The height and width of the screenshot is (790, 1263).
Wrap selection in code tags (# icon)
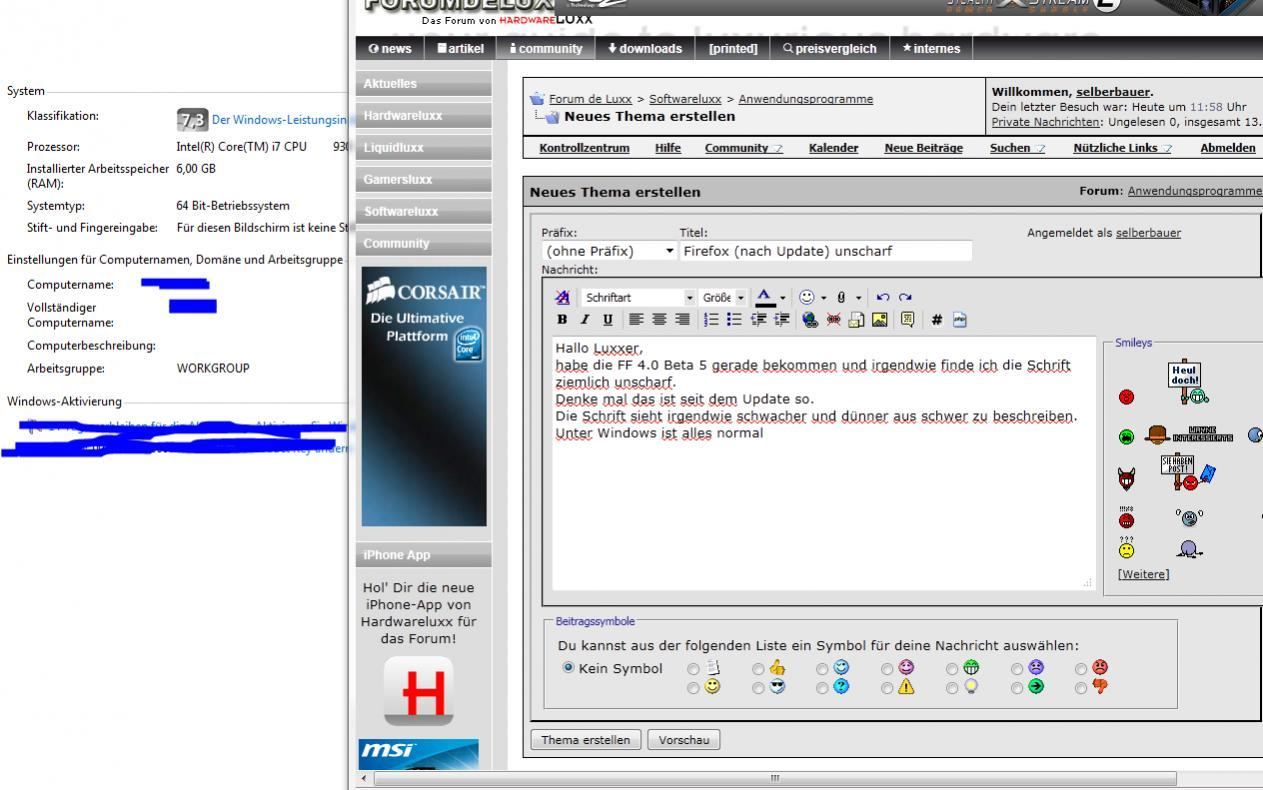click(937, 320)
